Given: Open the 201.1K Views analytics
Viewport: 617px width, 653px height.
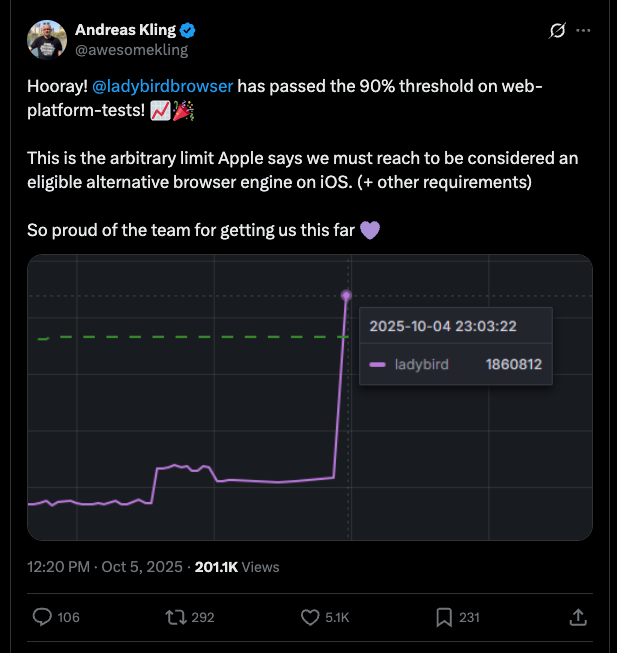Looking at the screenshot, I should click(x=237, y=567).
